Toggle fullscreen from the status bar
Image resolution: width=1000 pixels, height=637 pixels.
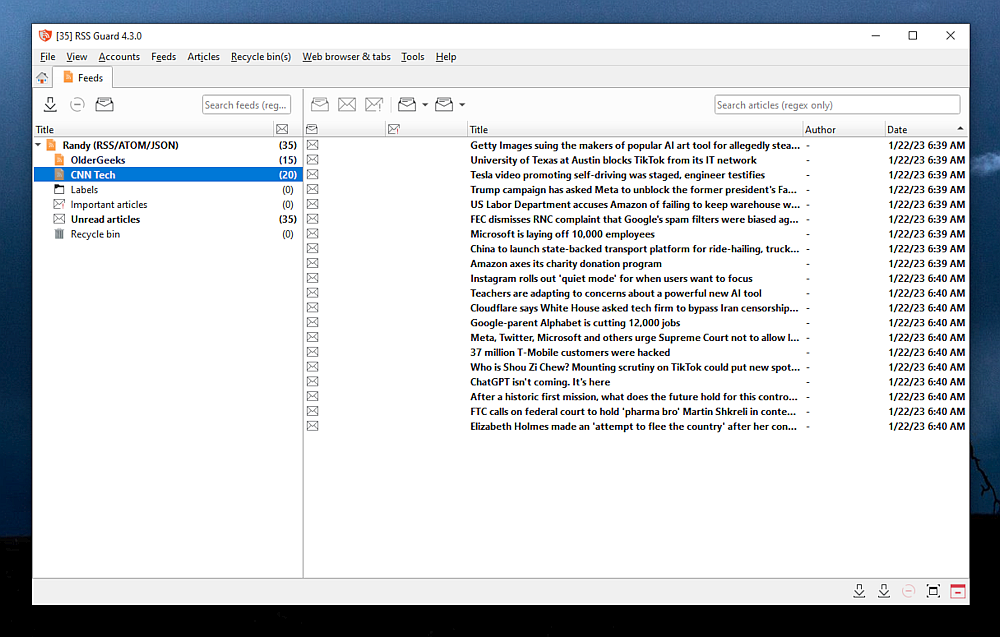click(x=933, y=591)
